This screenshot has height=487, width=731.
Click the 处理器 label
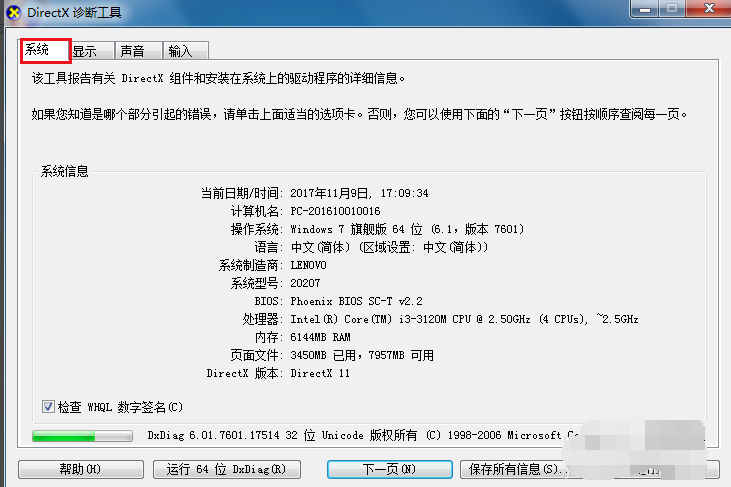click(262, 319)
